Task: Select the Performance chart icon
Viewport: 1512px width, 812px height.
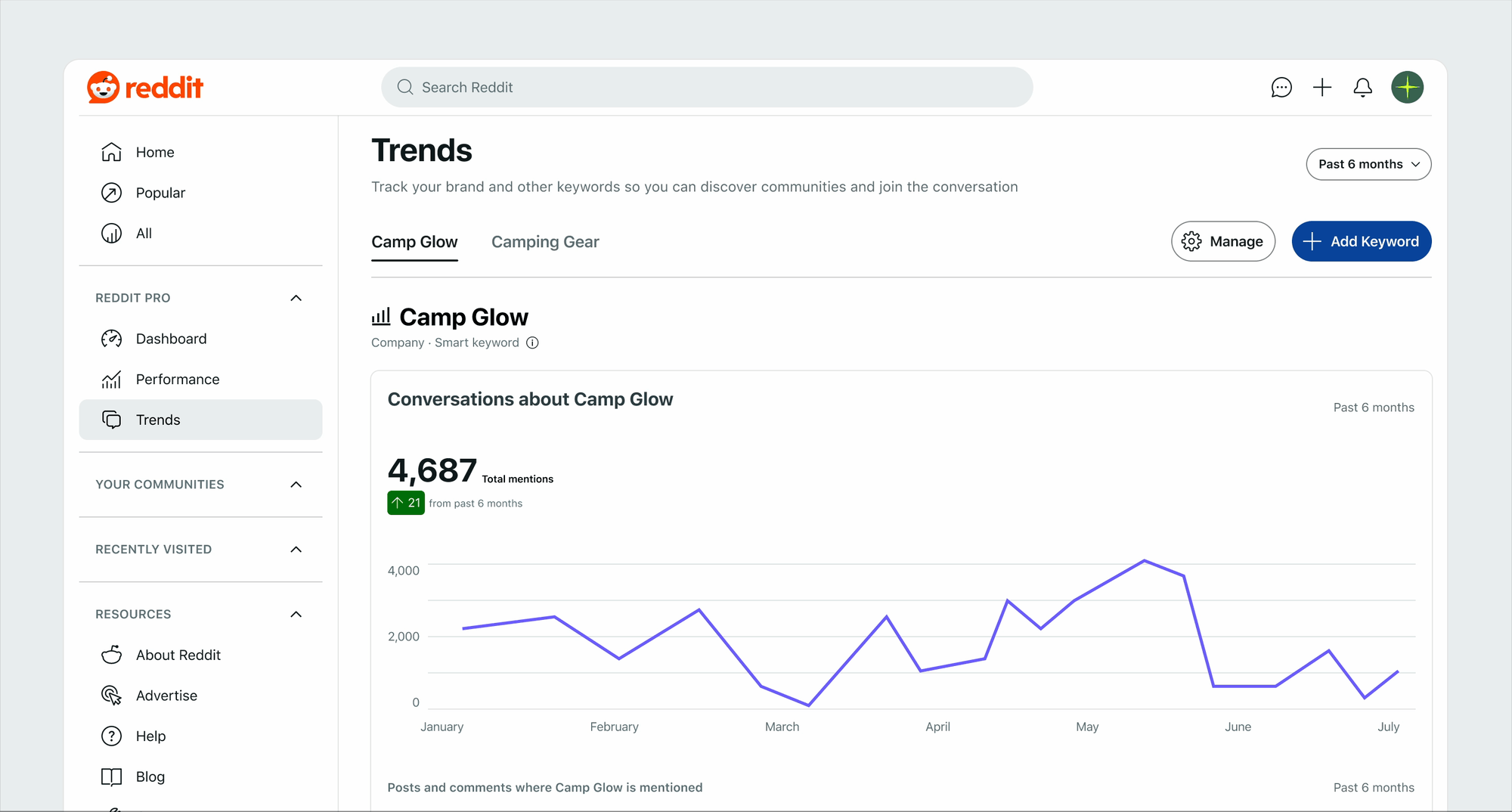Action: [x=110, y=379]
